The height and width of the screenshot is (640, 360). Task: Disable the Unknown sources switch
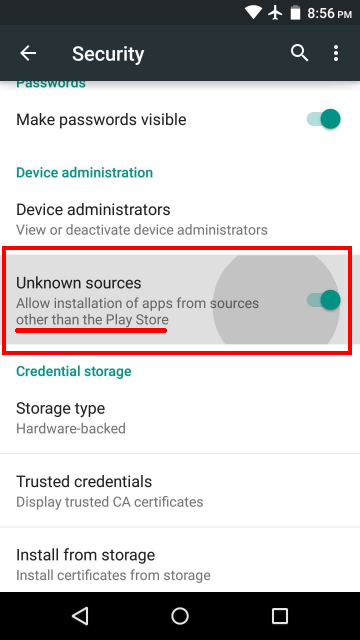323,300
